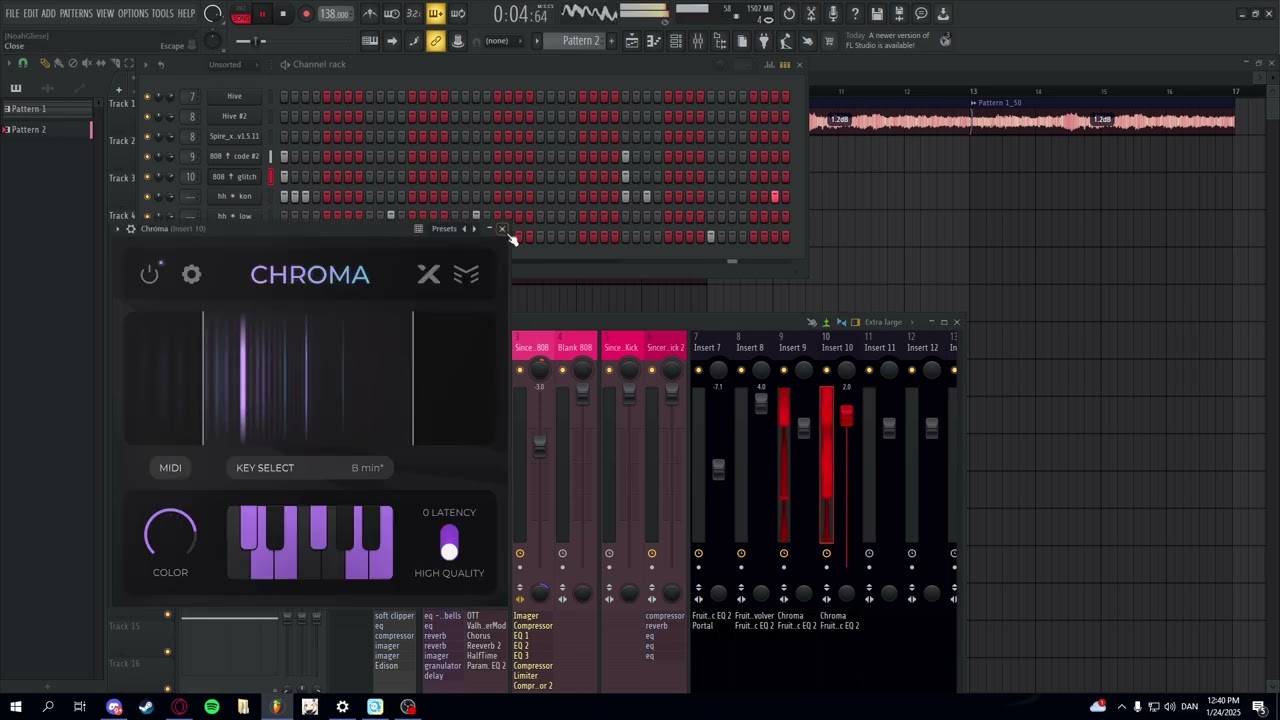Click the Channel rack title menu
This screenshot has height=720, width=1280.
(x=319, y=64)
